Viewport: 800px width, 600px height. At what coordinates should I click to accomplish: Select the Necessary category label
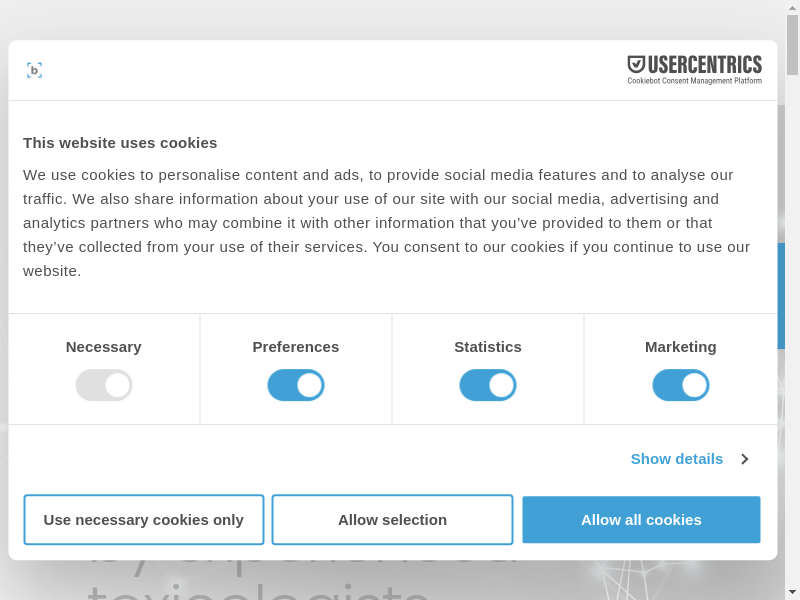(104, 347)
